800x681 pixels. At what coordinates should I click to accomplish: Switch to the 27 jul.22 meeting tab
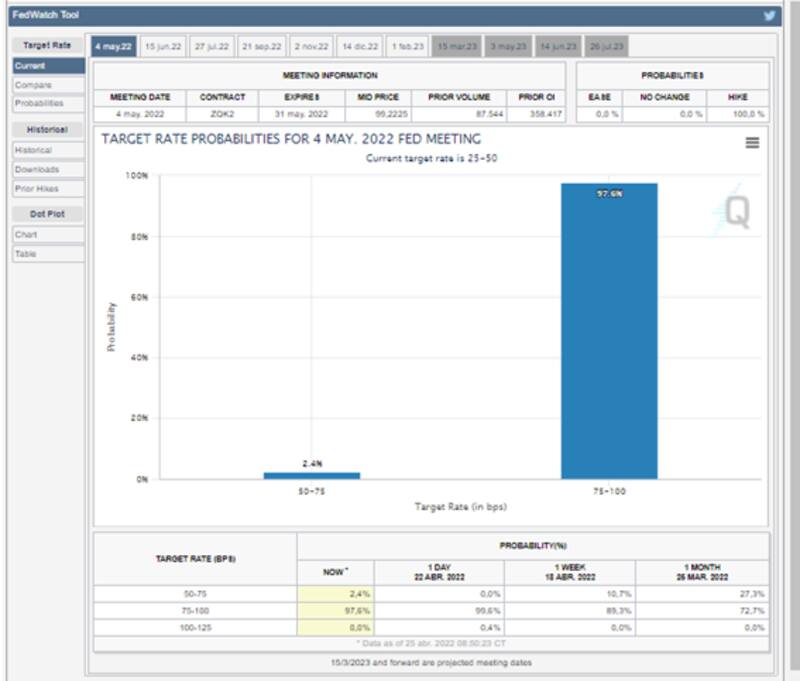coord(212,47)
